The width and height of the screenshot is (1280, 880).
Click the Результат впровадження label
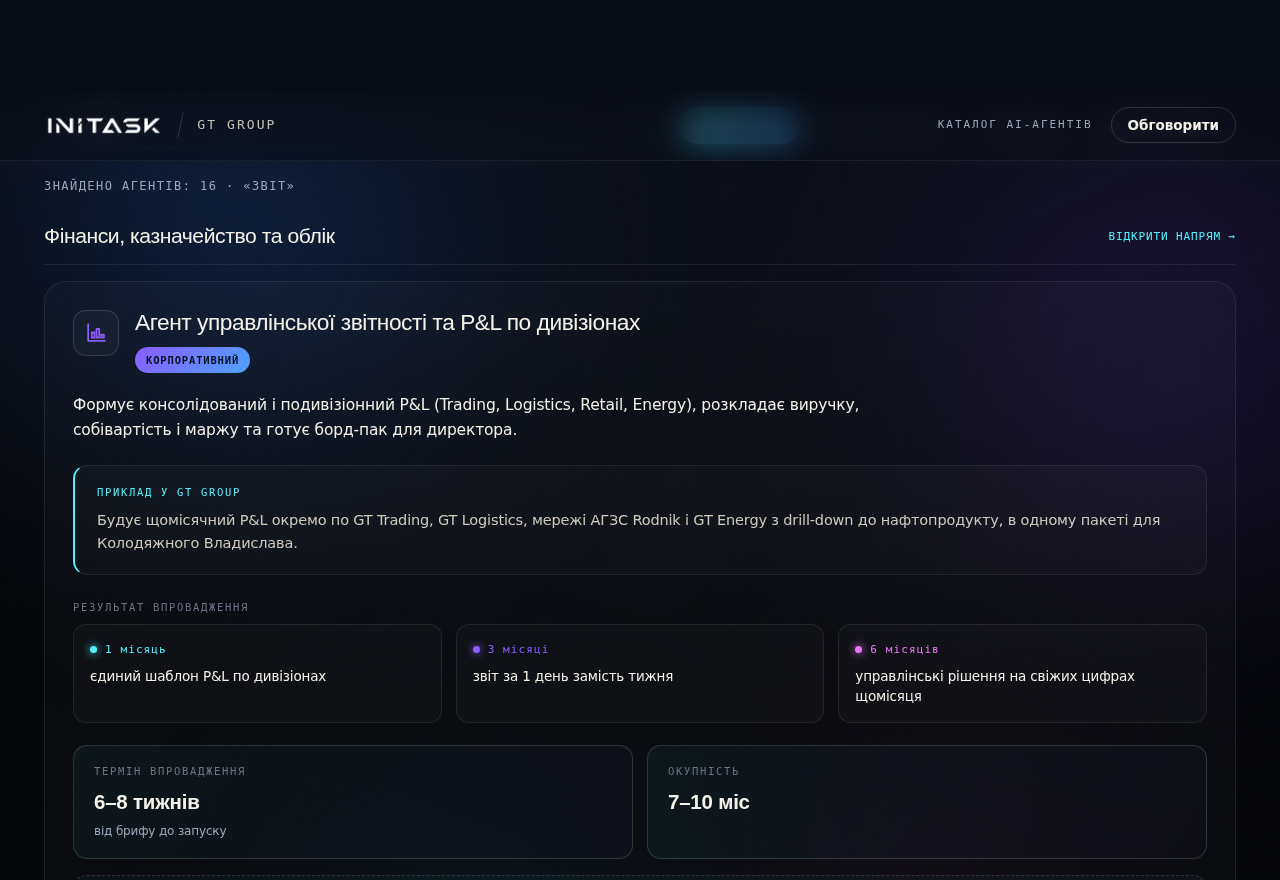coord(161,607)
